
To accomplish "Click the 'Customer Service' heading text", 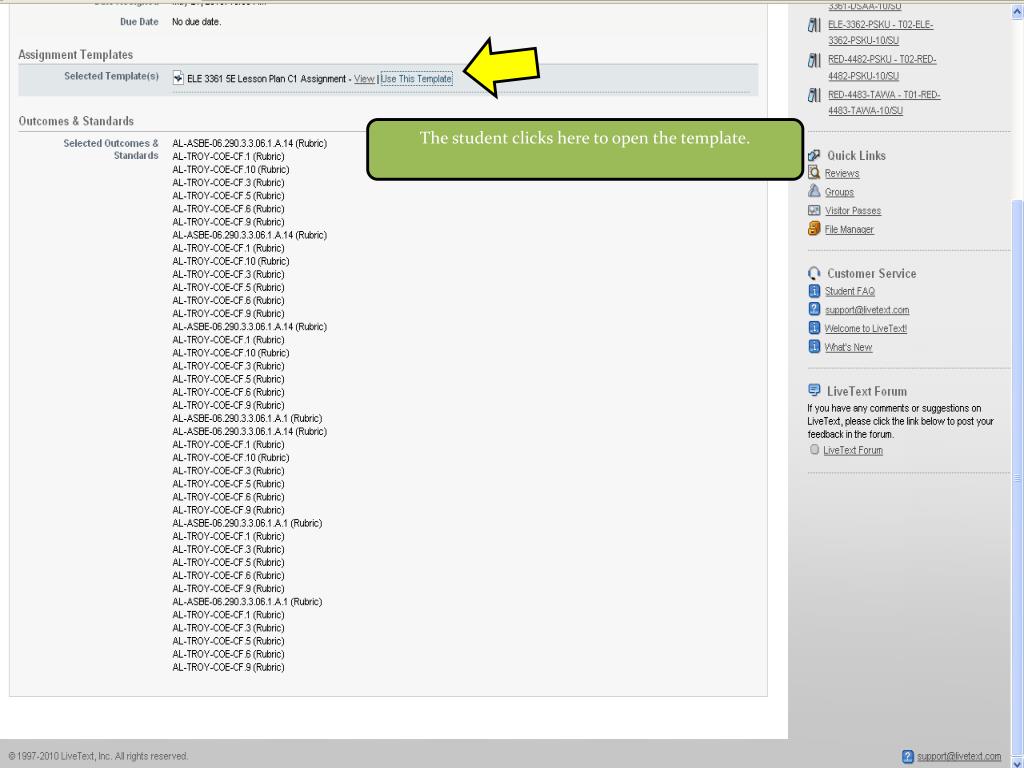I will click(872, 274).
